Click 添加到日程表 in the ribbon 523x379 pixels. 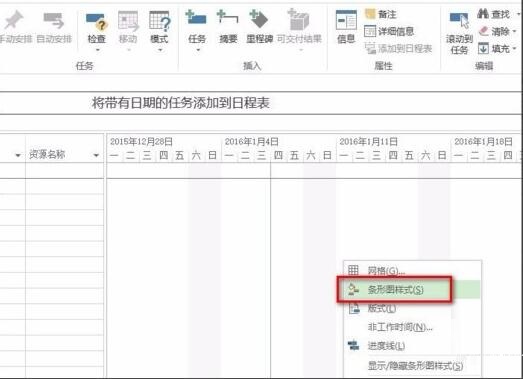pos(399,49)
